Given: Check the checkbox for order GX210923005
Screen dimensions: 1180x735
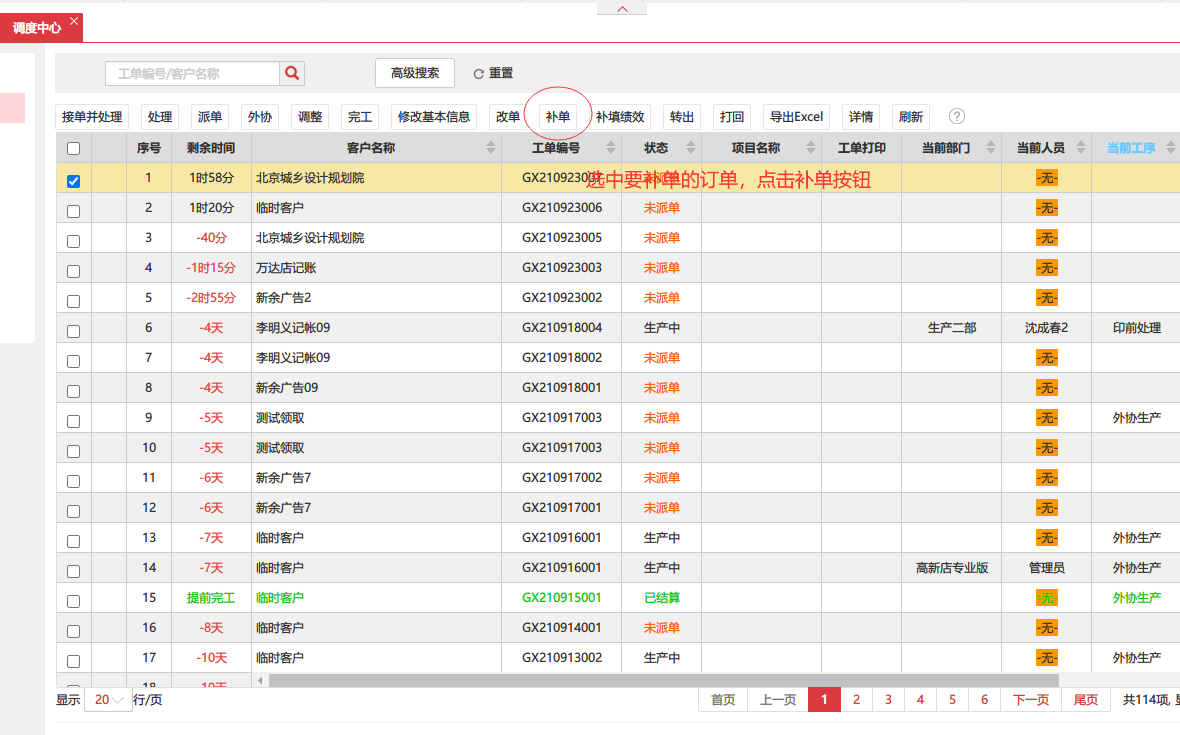Looking at the screenshot, I should pyautogui.click(x=73, y=241).
